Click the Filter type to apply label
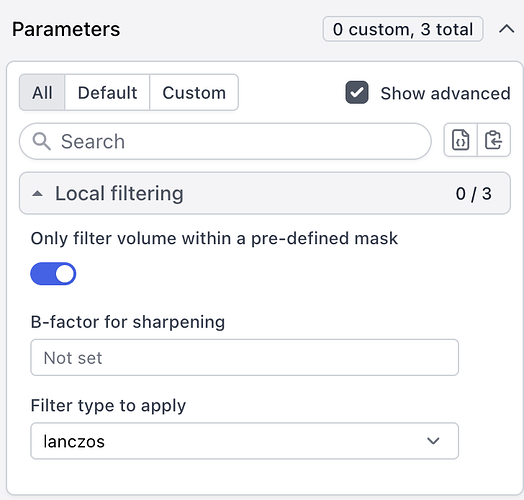Viewport: 524px width, 500px height. coord(108,406)
